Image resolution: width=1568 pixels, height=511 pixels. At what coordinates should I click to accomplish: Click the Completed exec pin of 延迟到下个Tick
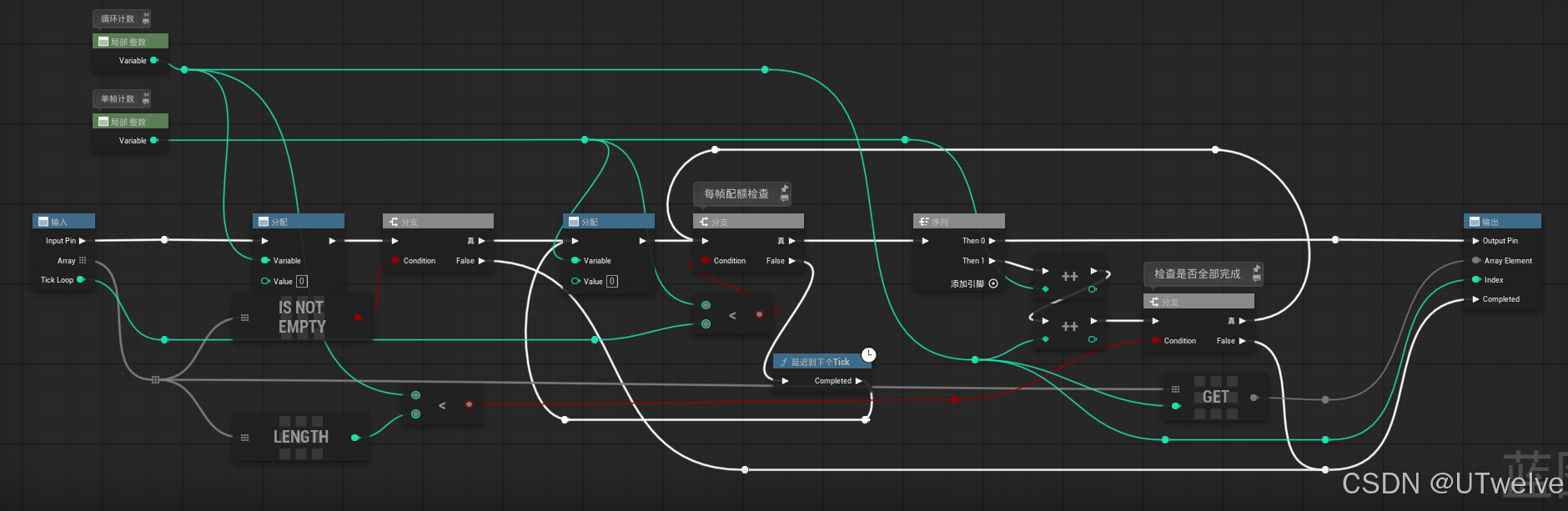(x=859, y=381)
